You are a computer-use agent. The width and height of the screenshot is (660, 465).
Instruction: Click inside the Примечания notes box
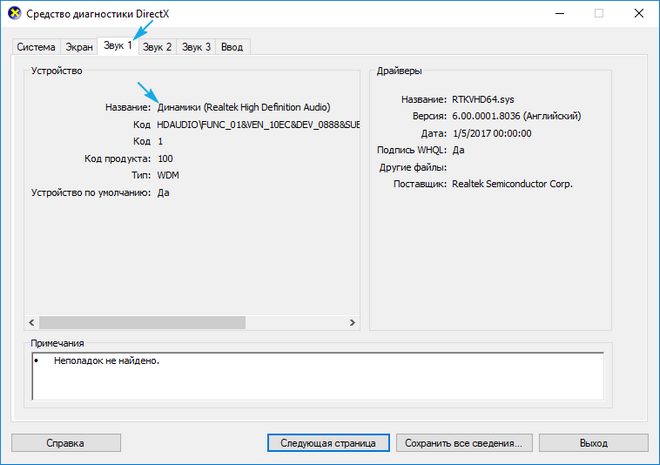[x=317, y=375]
